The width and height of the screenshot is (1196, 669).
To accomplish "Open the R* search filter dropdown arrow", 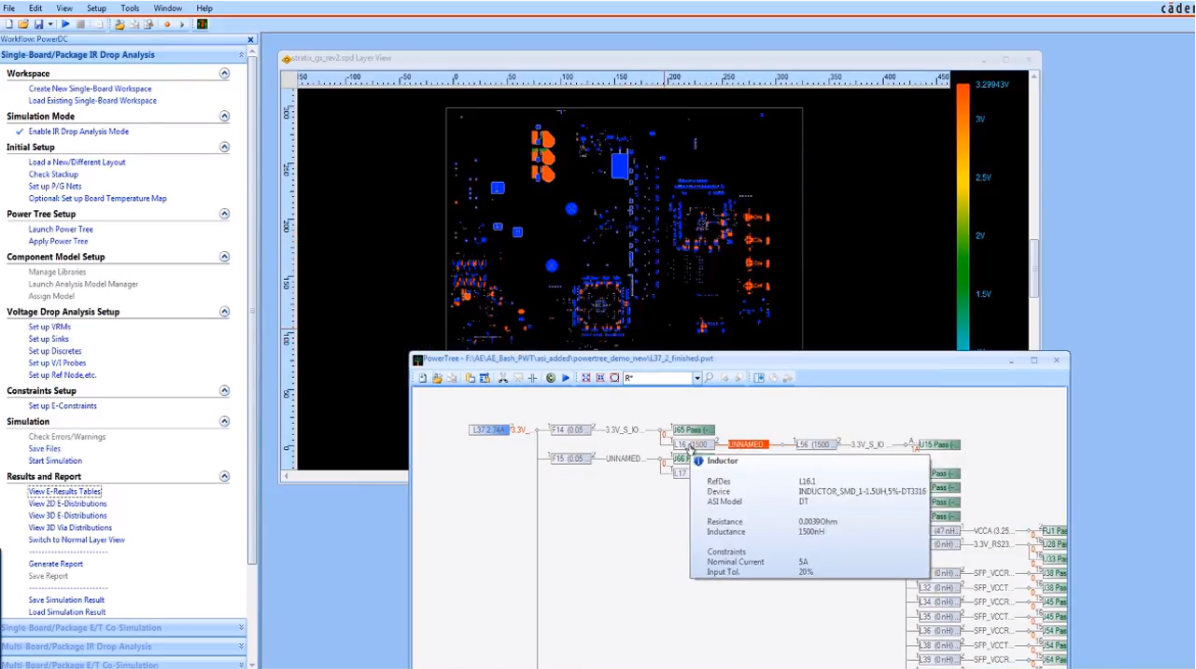I will [697, 378].
